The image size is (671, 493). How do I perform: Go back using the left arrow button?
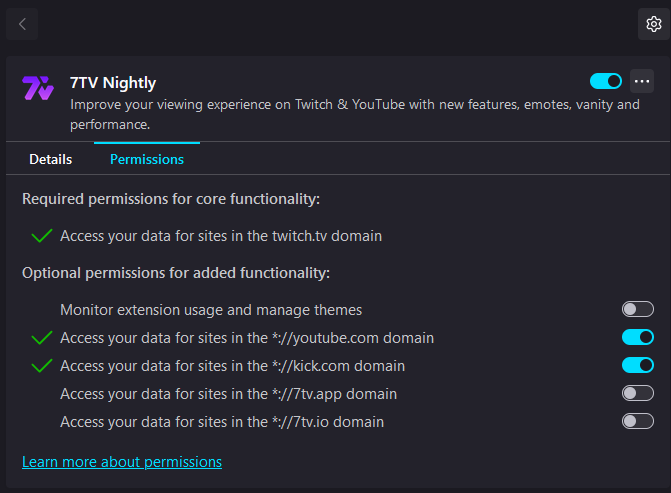22,24
